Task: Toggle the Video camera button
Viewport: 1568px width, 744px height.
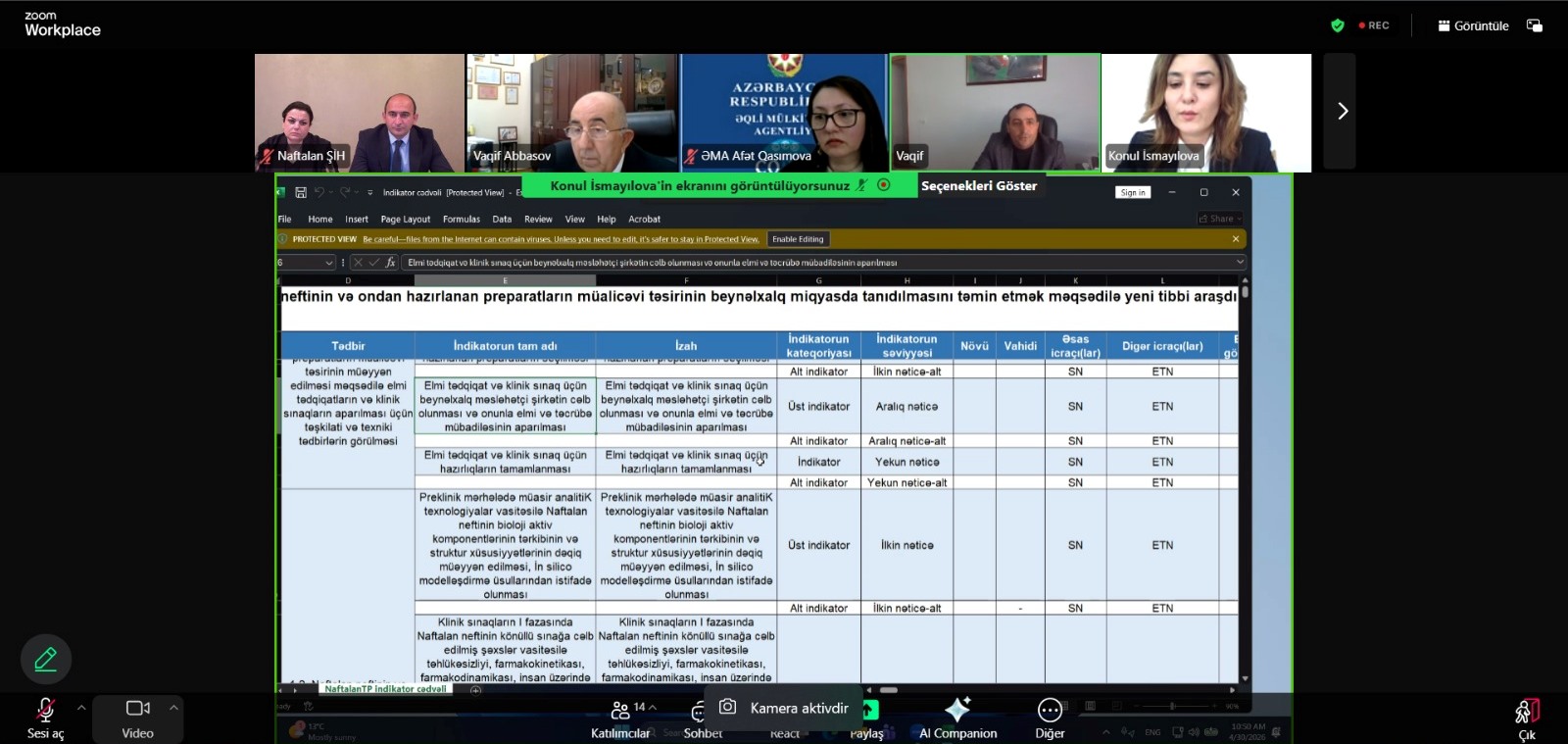Action: coord(137,719)
